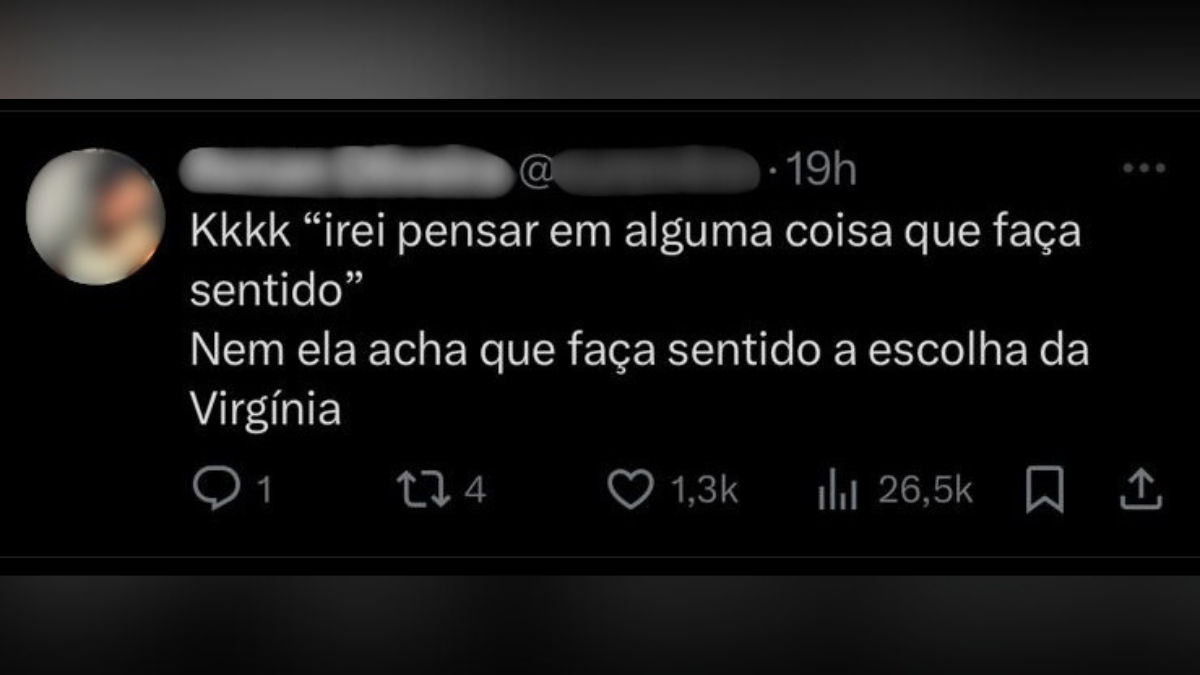Click the view count showing 26,5k
The image size is (1200, 675).
[925, 491]
